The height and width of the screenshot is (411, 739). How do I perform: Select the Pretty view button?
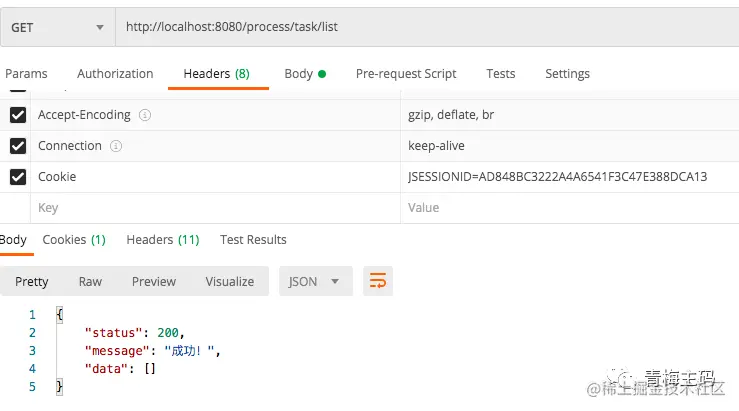pyautogui.click(x=32, y=281)
